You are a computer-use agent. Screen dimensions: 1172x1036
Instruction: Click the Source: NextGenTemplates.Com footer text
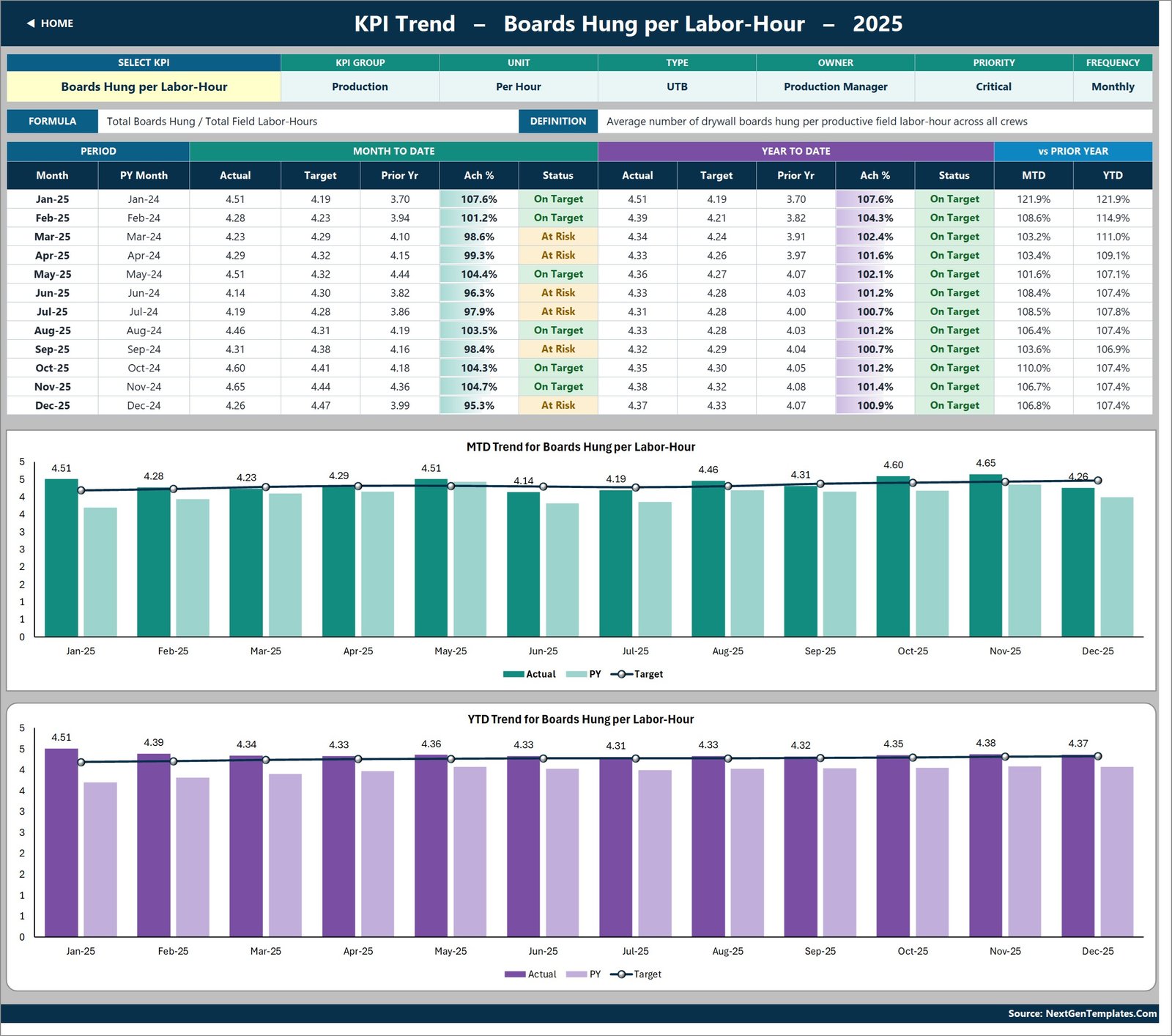pos(1082,1014)
